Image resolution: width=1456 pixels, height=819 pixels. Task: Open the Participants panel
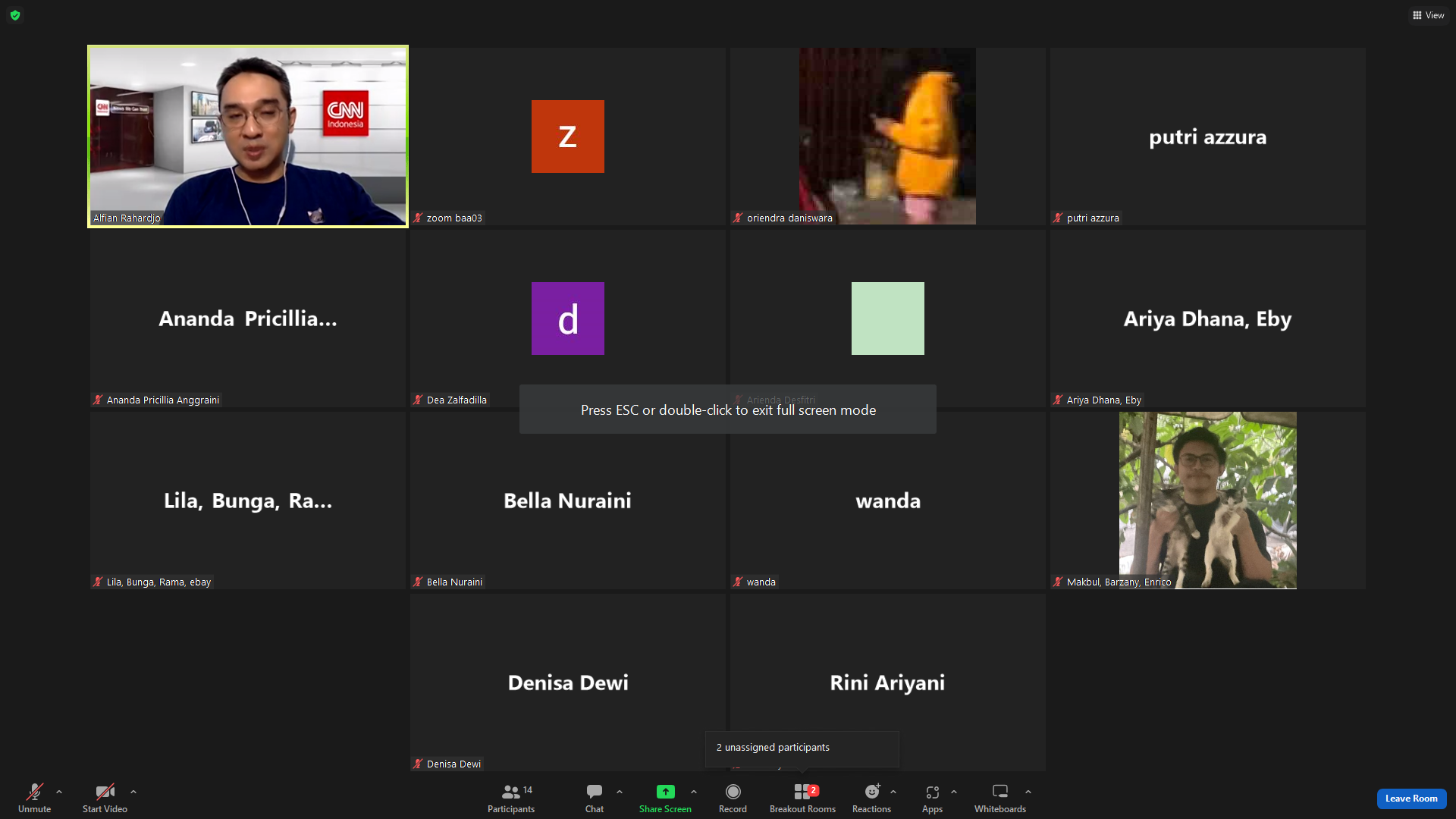point(511,798)
